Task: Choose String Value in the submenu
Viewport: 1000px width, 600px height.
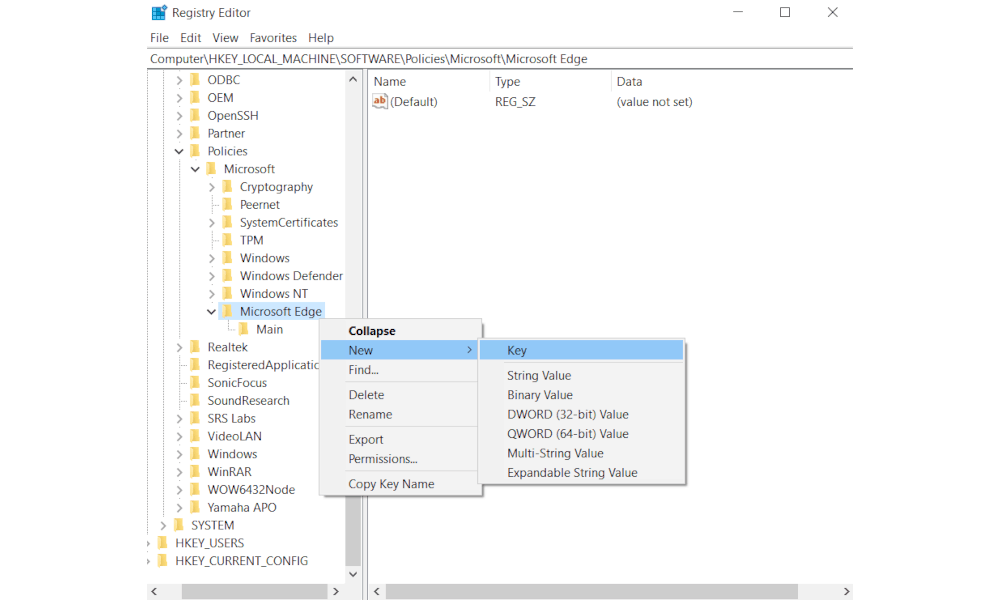Action: point(582,376)
